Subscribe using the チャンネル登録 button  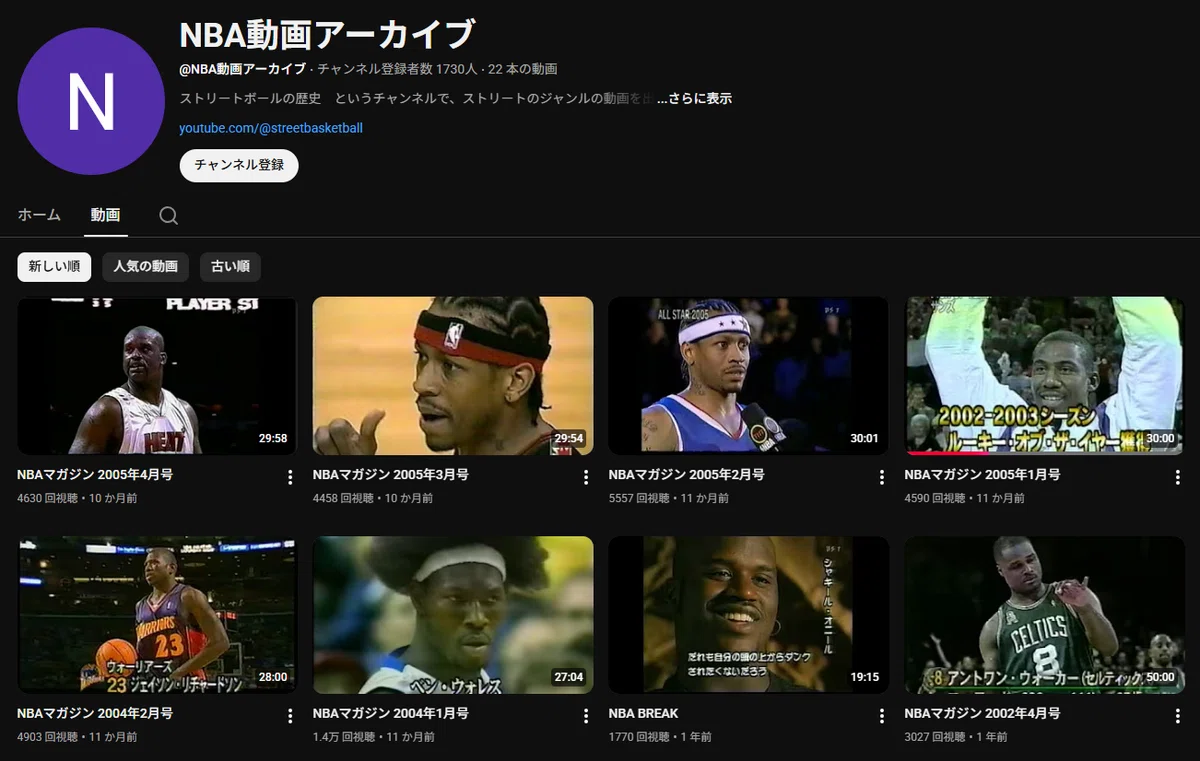click(239, 165)
